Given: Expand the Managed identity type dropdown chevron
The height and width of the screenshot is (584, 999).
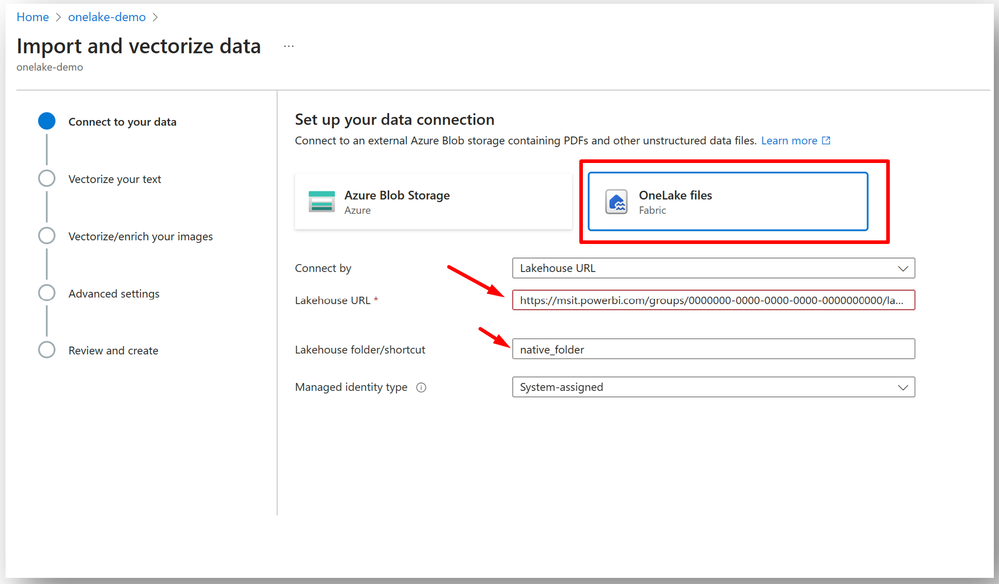Looking at the screenshot, I should (903, 387).
